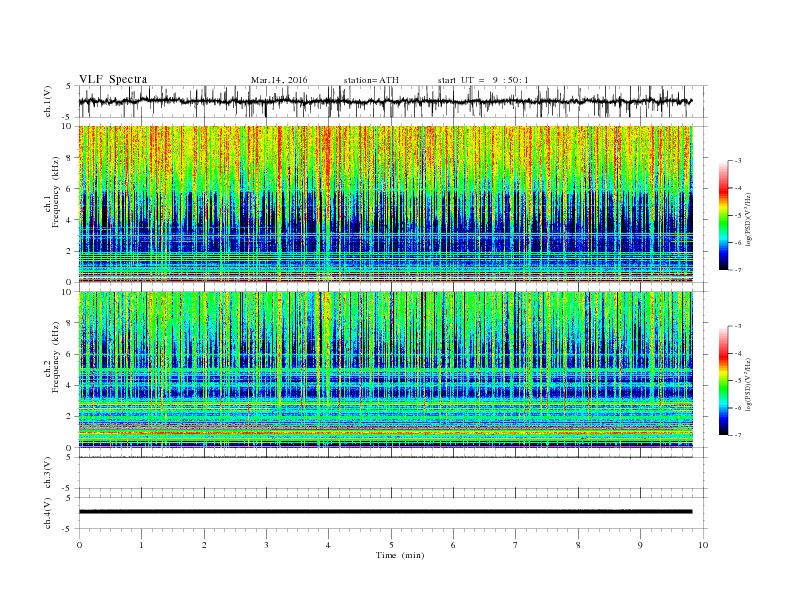Click time axis tick label "7"
The width and height of the screenshot is (792, 612).
tap(516, 545)
